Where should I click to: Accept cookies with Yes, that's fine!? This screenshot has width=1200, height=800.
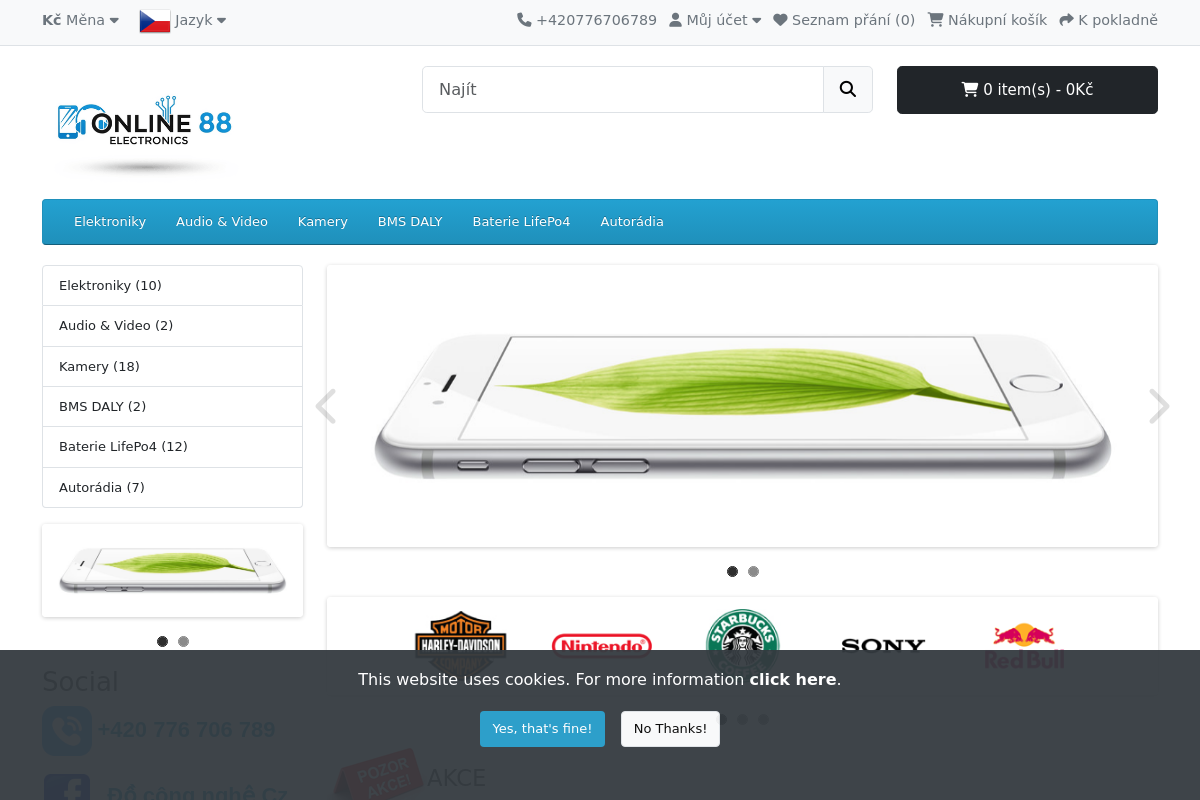(x=542, y=729)
